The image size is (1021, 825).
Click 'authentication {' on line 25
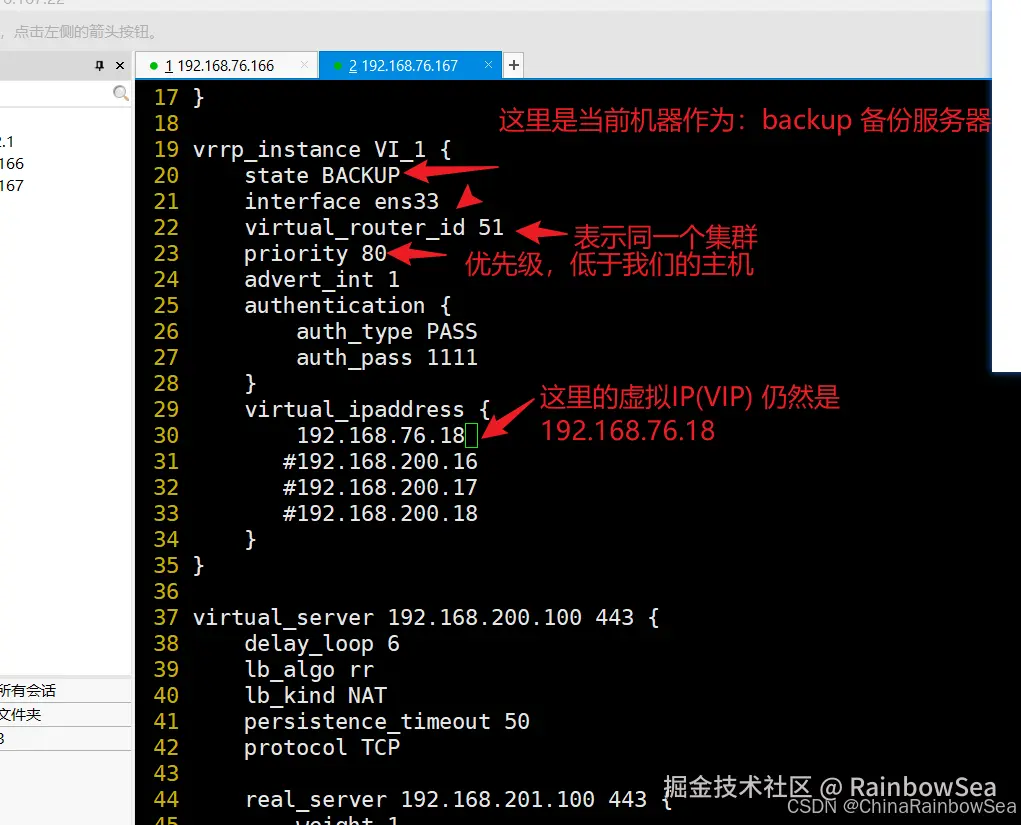[x=348, y=305]
